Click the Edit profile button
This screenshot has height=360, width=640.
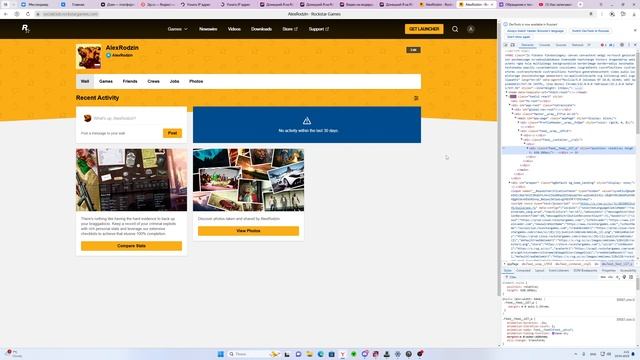(x=413, y=50)
